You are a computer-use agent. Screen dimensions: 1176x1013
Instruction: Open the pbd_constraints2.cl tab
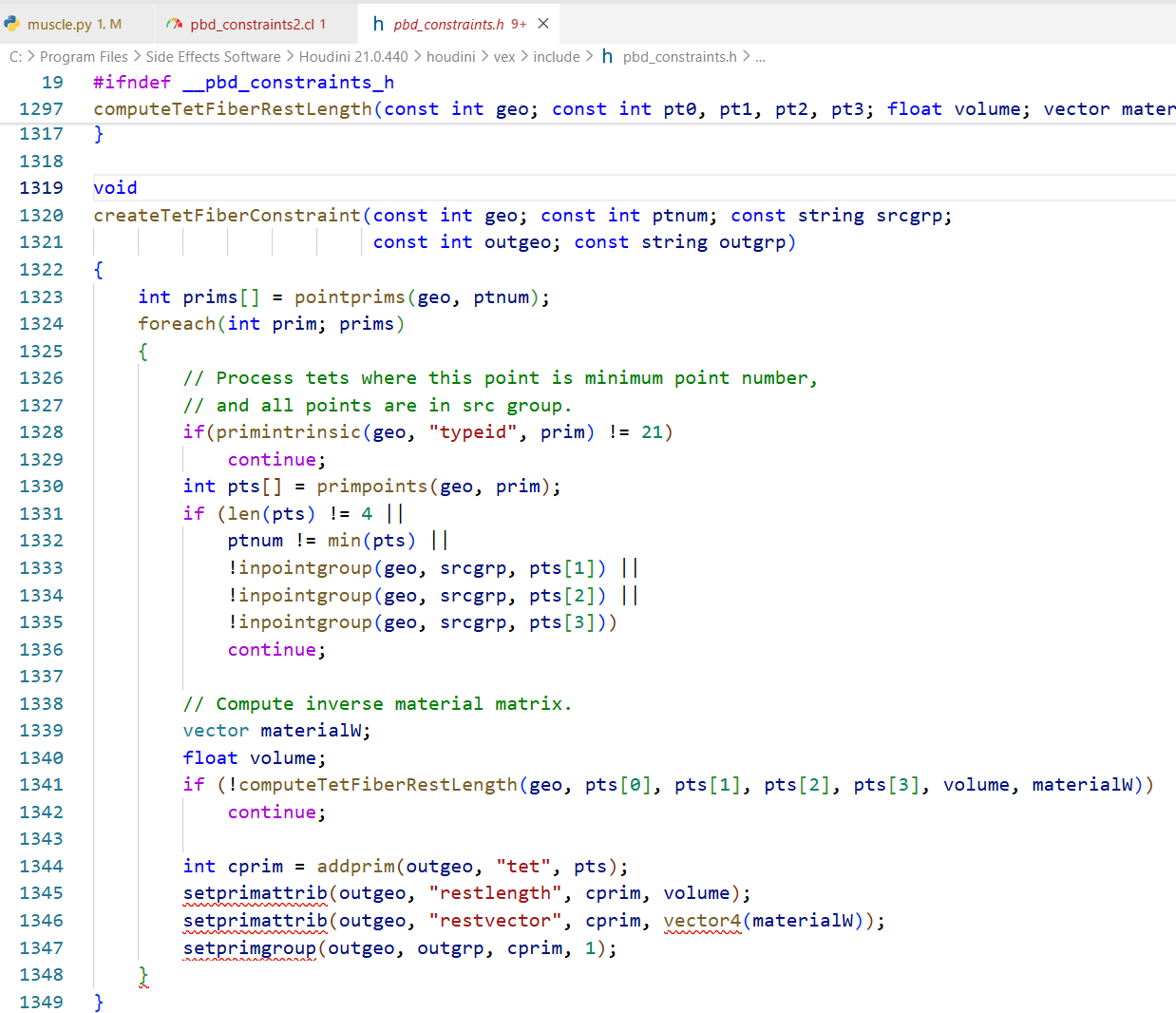point(251,24)
